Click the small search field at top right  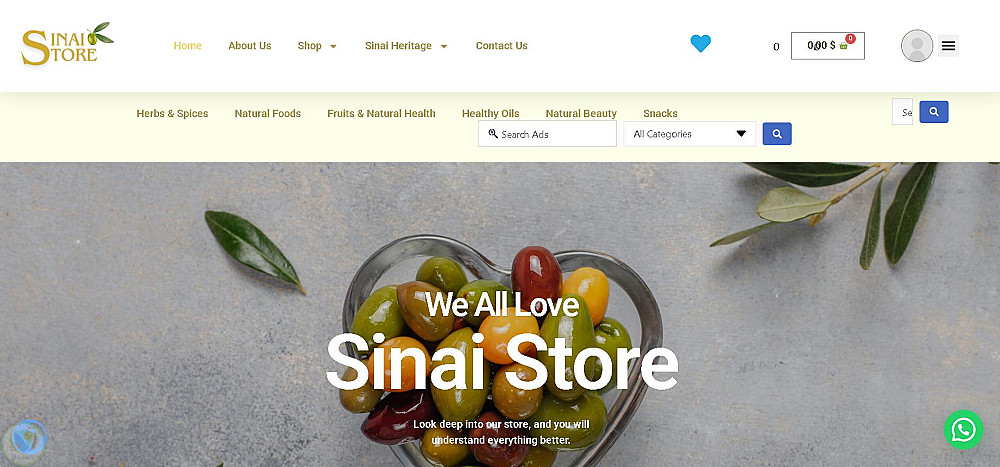click(902, 112)
